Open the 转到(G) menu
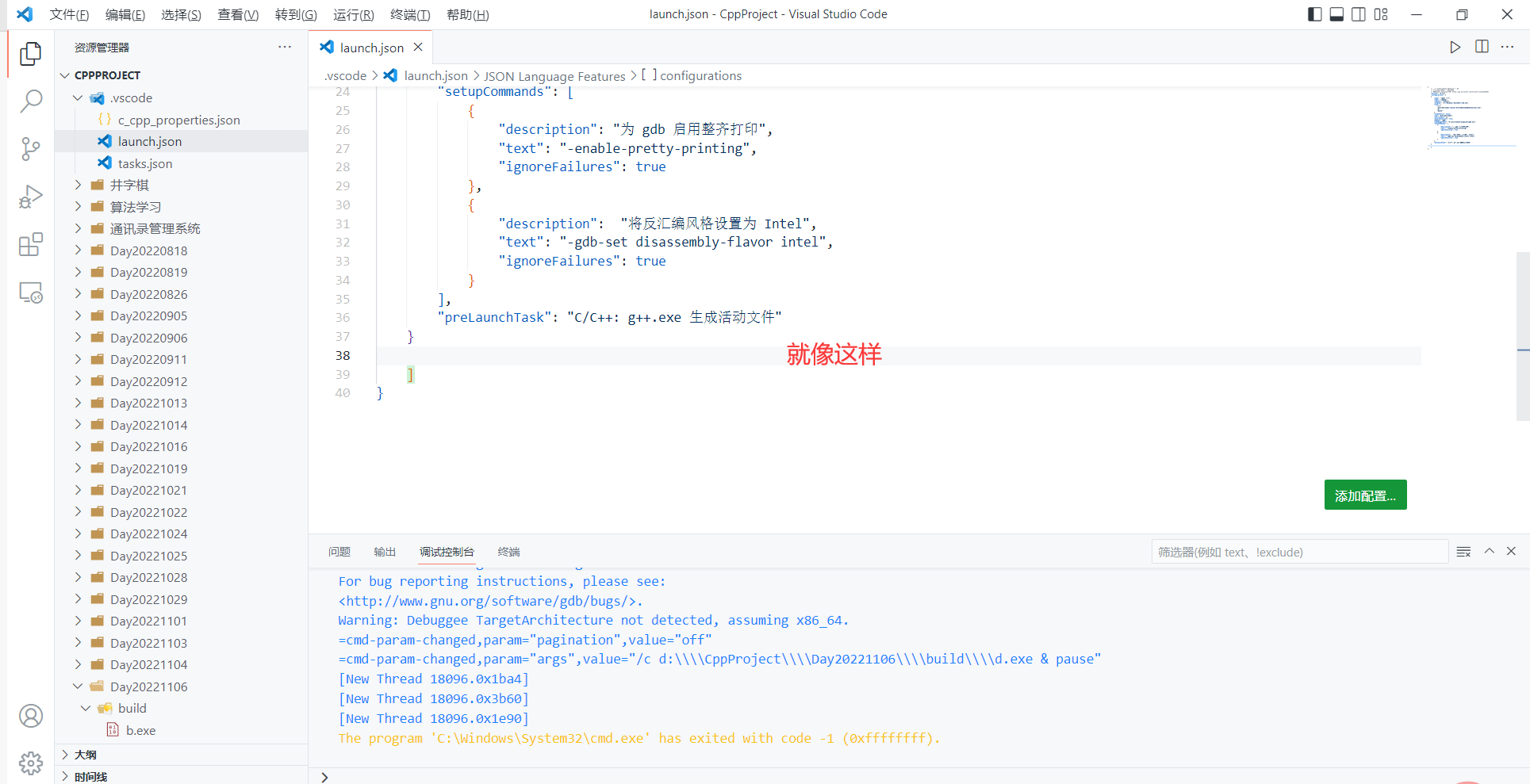 pos(296,14)
